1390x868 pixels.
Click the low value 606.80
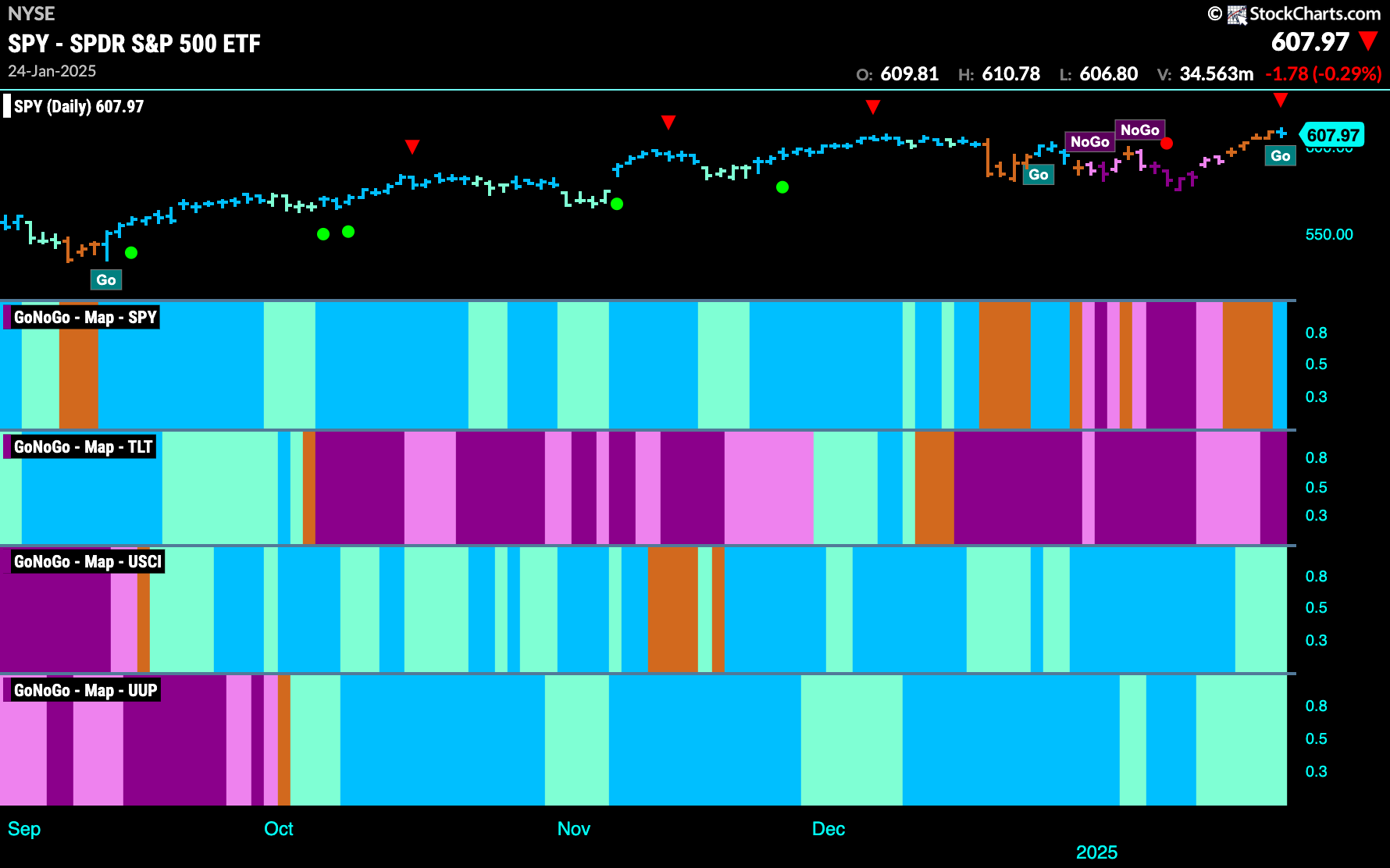(x=1108, y=74)
